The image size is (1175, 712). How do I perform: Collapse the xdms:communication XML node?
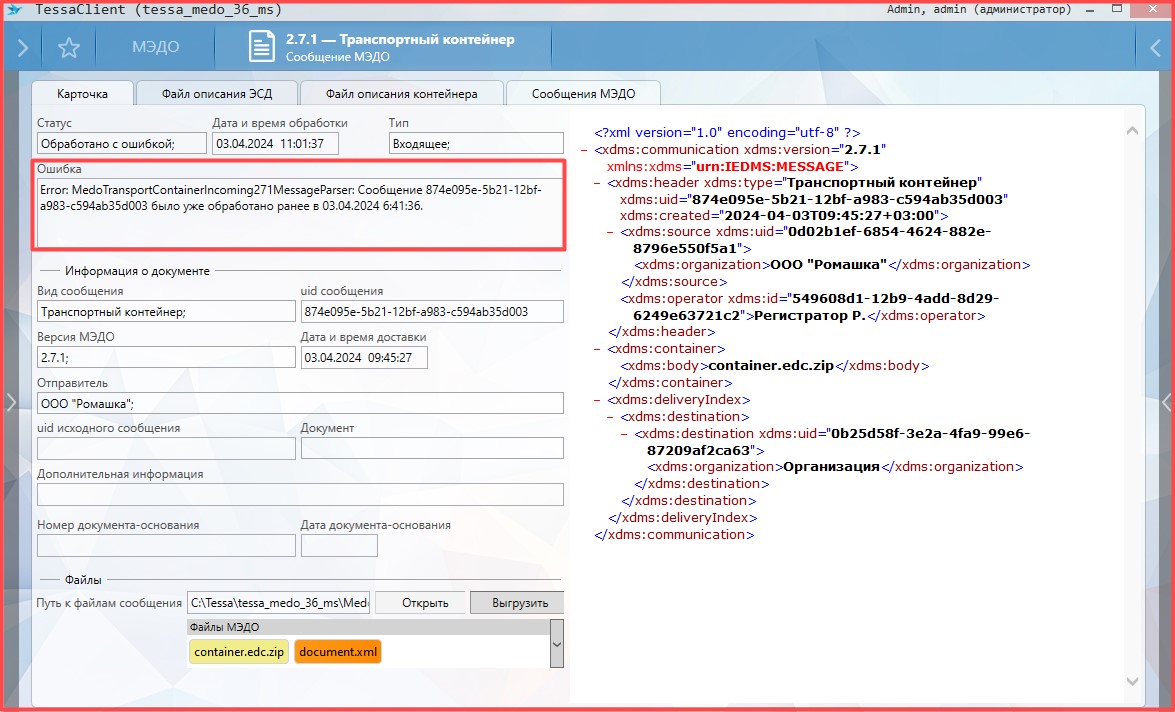[x=584, y=150]
